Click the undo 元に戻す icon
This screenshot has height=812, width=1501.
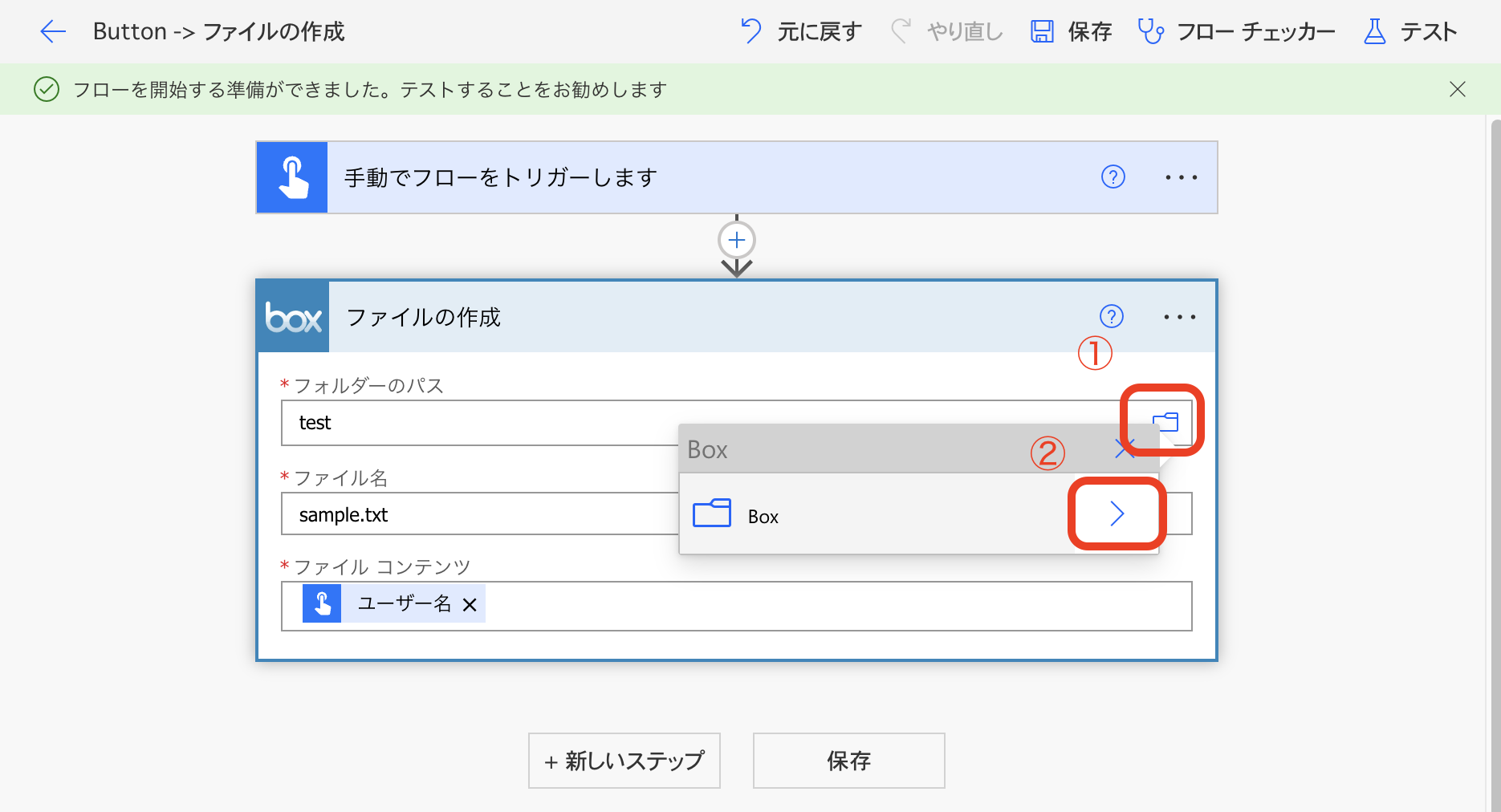751,31
